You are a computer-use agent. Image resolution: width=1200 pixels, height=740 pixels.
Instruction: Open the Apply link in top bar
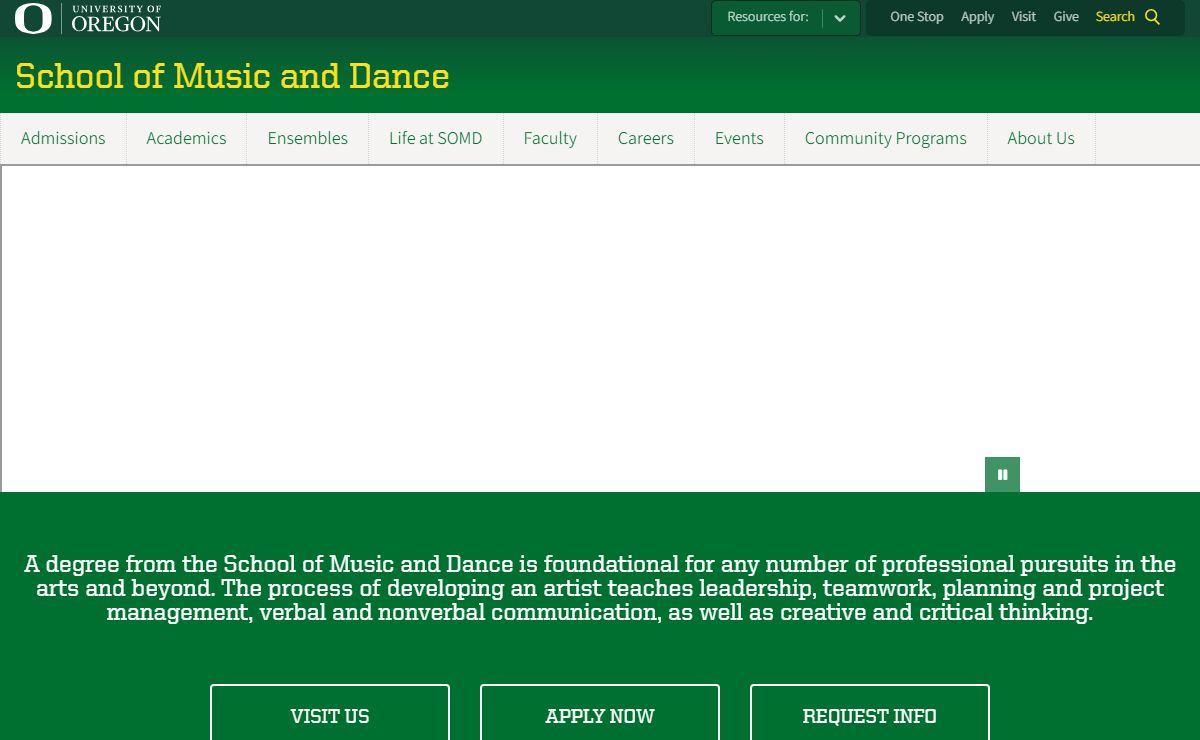click(977, 17)
